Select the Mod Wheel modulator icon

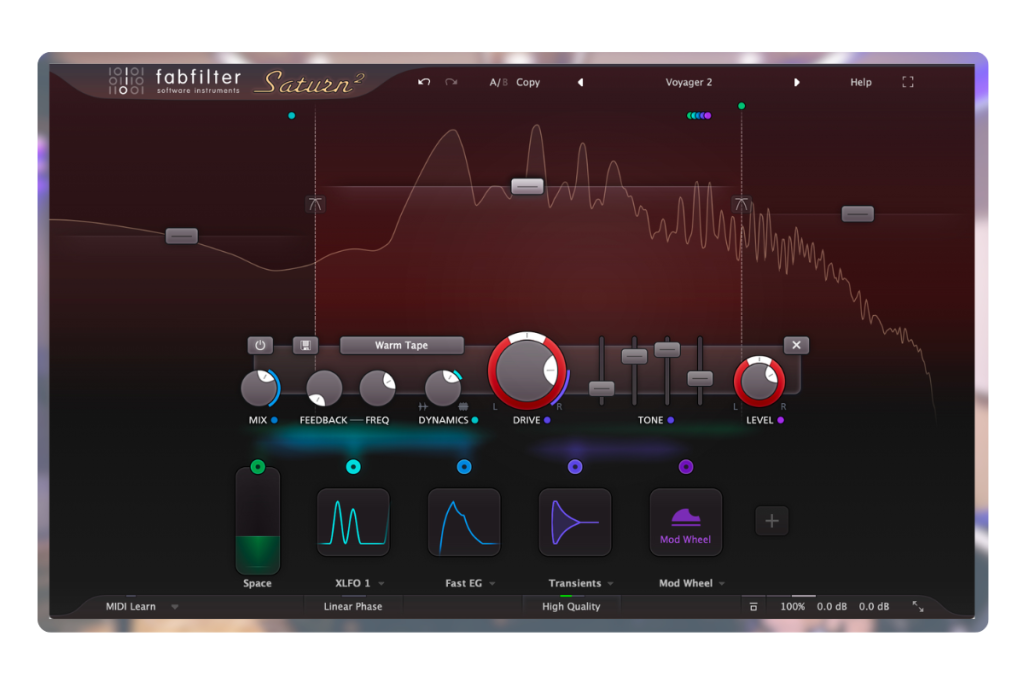pyautogui.click(x=686, y=521)
